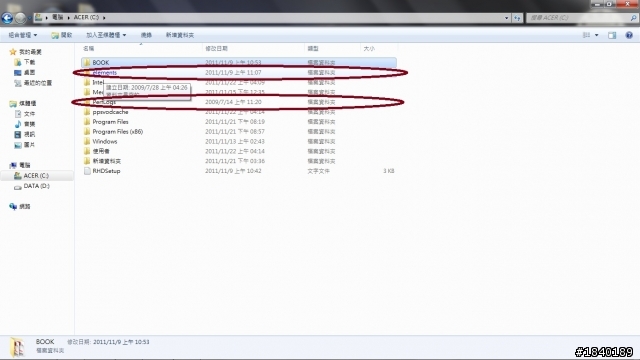Open the 加入至媒體櫃 dropdown
Viewport: 640px width, 360px height.
click(x=106, y=35)
